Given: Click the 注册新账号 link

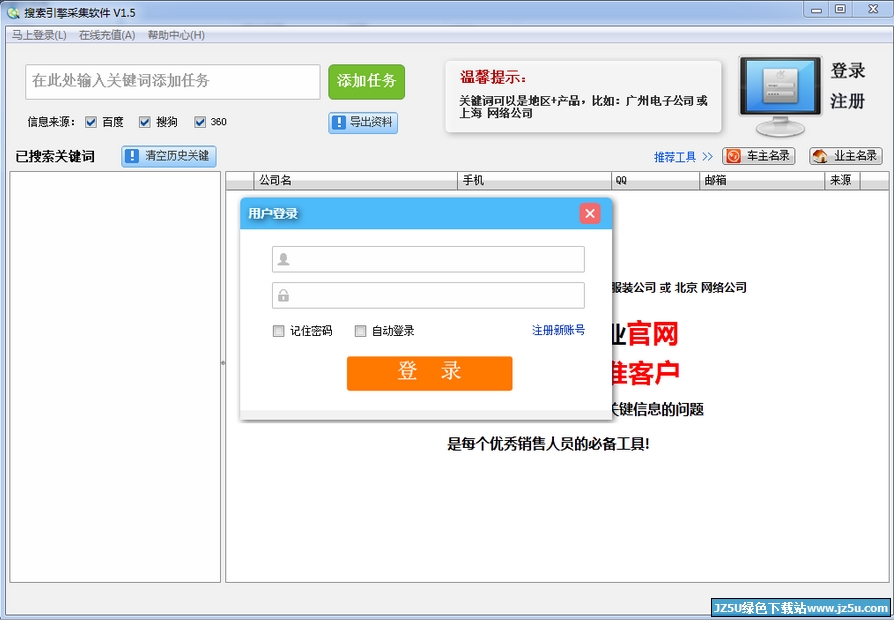Looking at the screenshot, I should (558, 330).
